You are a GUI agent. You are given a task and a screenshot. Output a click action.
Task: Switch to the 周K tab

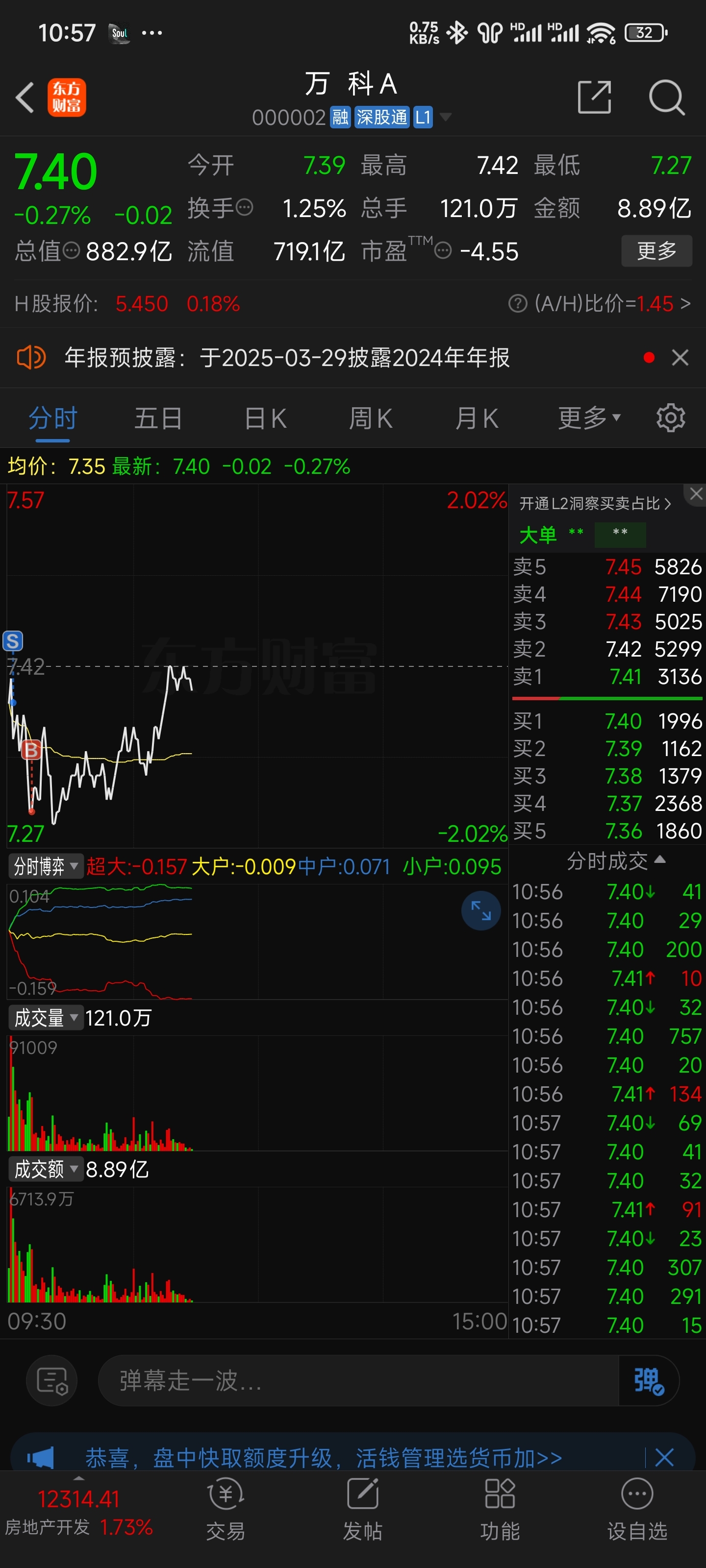click(370, 419)
